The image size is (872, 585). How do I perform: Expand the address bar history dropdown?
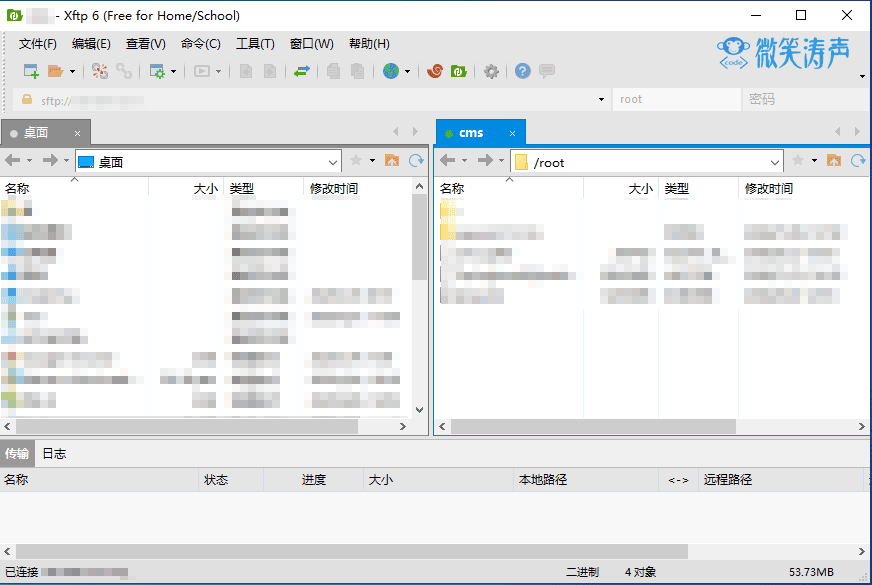coord(601,100)
